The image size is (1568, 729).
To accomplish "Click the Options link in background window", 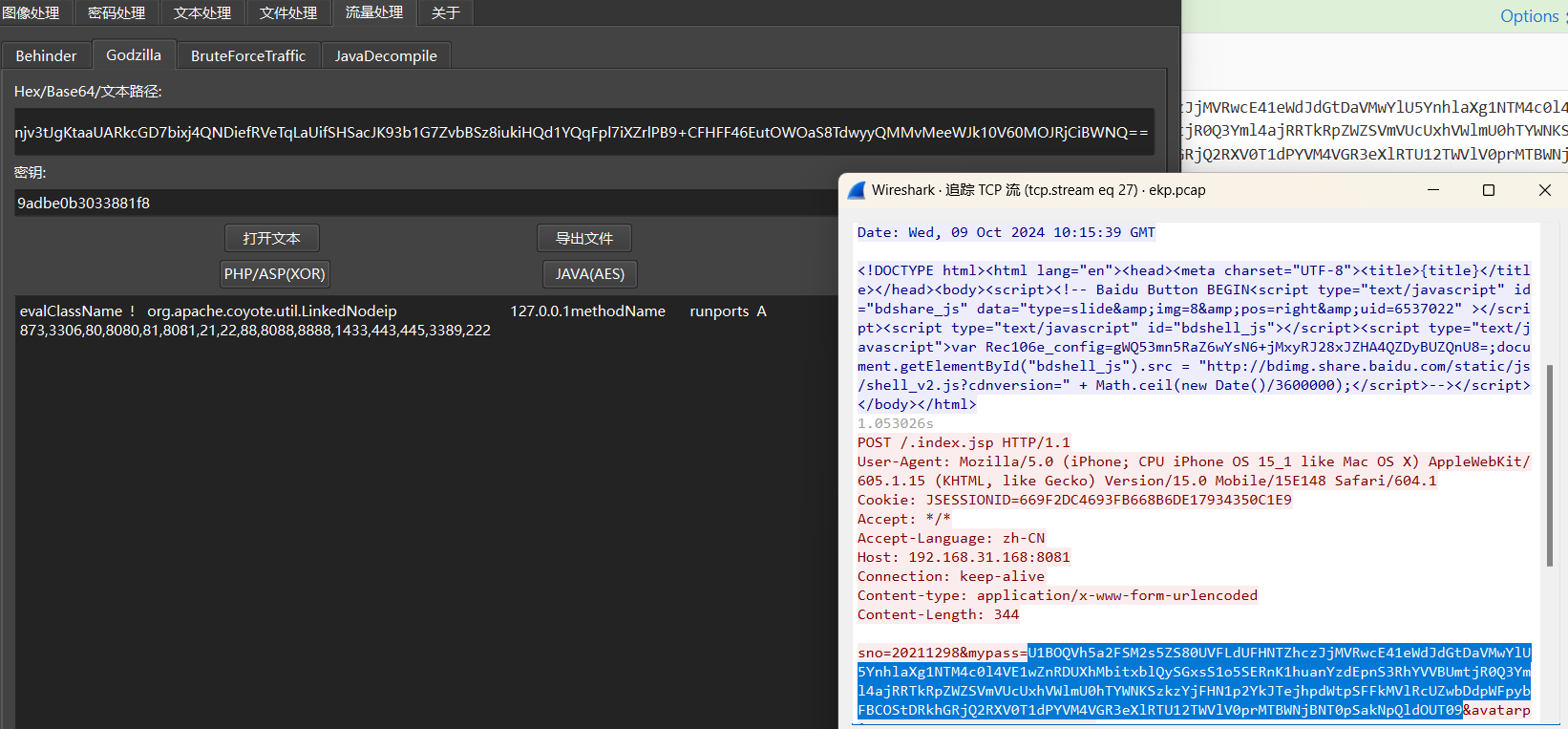I will pyautogui.click(x=1529, y=16).
